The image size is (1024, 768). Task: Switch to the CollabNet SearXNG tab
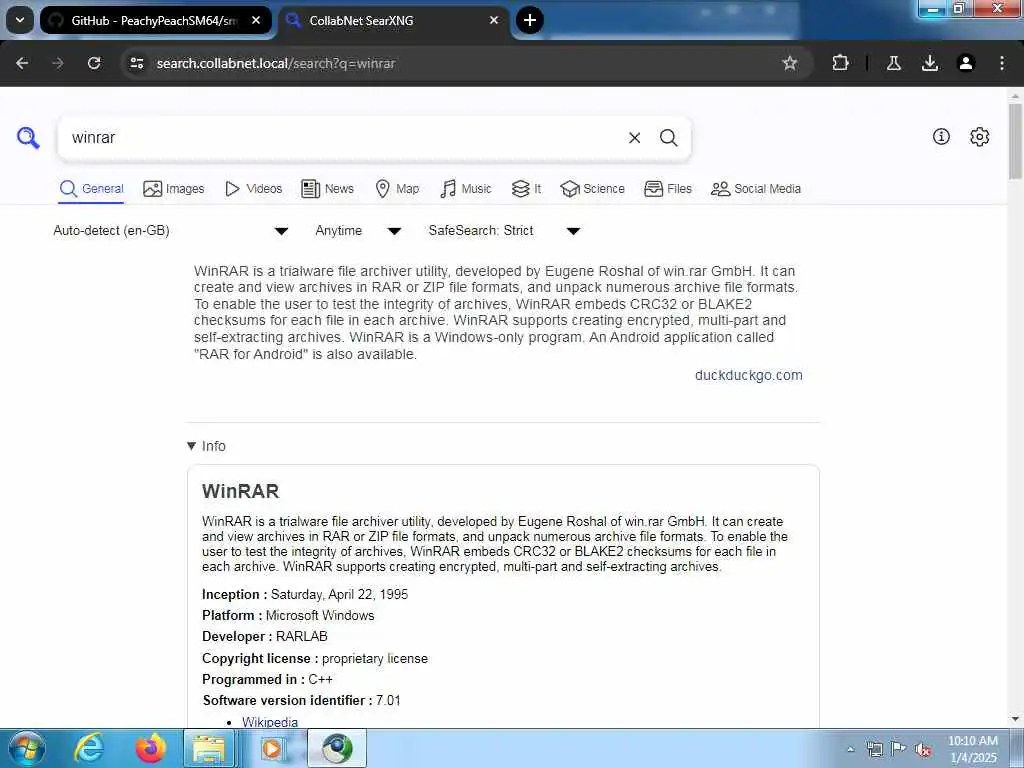click(x=394, y=20)
